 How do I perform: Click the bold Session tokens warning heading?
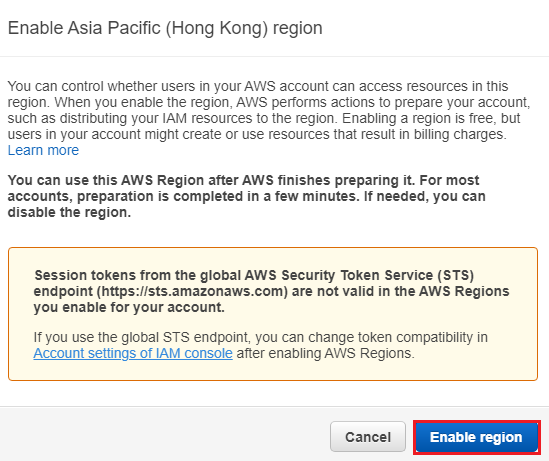271,291
